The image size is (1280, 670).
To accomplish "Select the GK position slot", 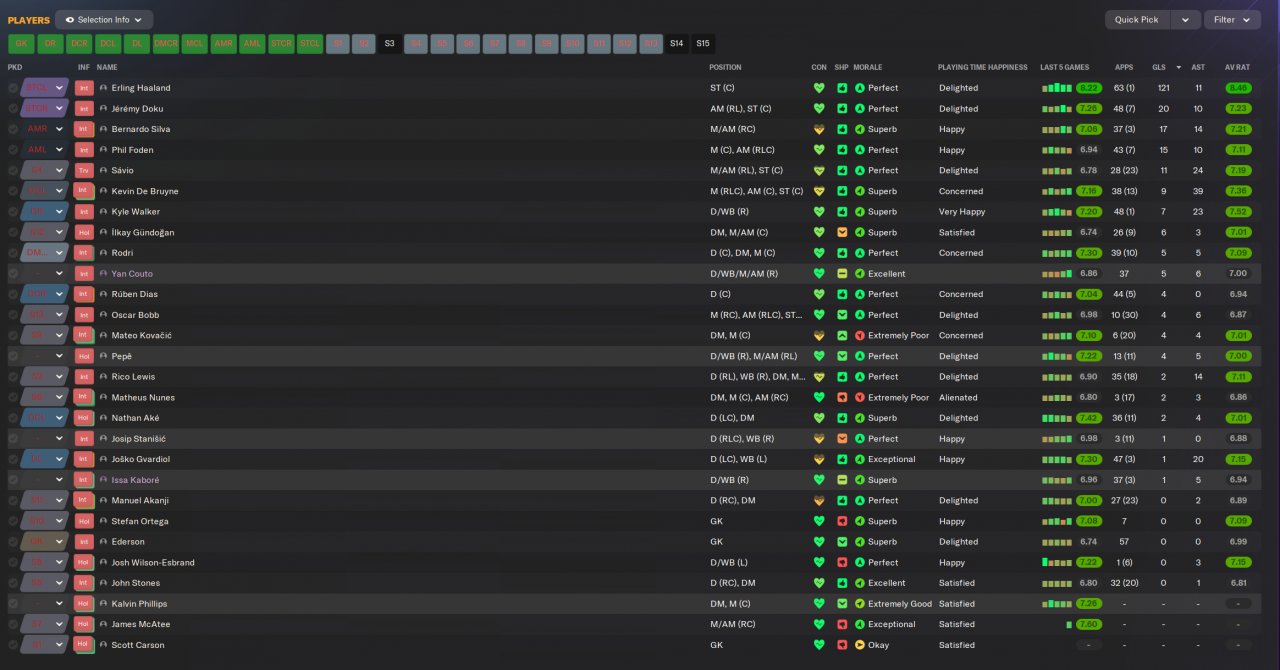I will [x=21, y=44].
